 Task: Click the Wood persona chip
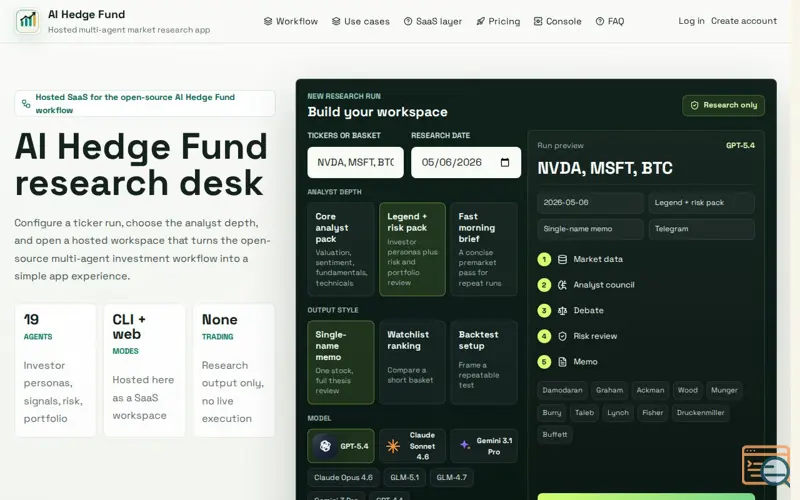pyautogui.click(x=688, y=390)
